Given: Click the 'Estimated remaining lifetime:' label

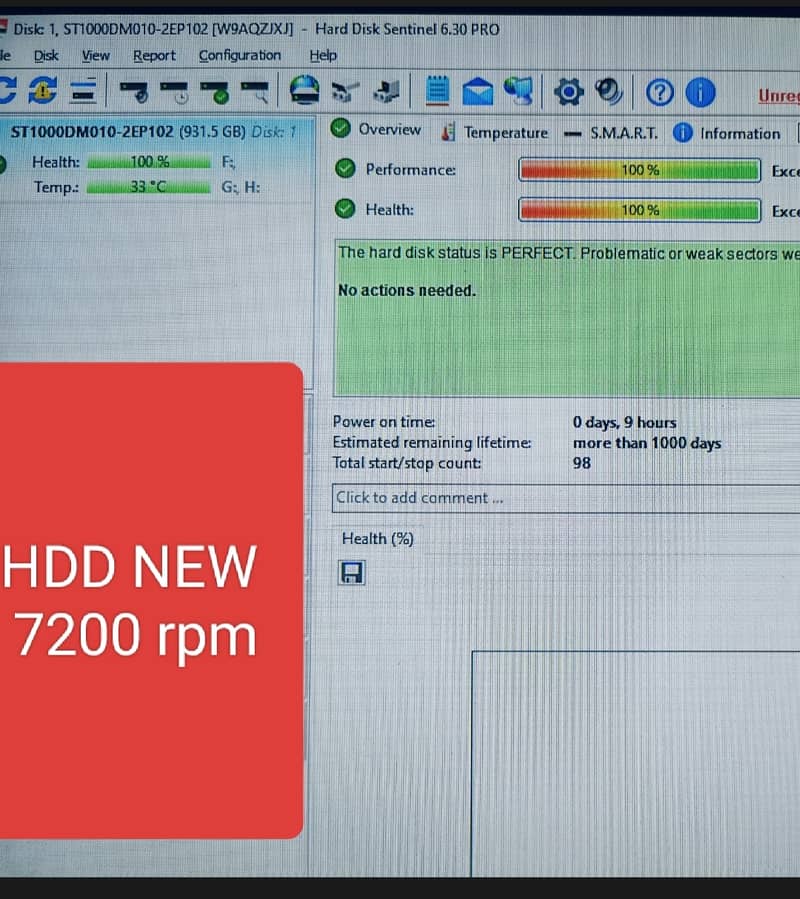Looking at the screenshot, I should click(x=432, y=443).
